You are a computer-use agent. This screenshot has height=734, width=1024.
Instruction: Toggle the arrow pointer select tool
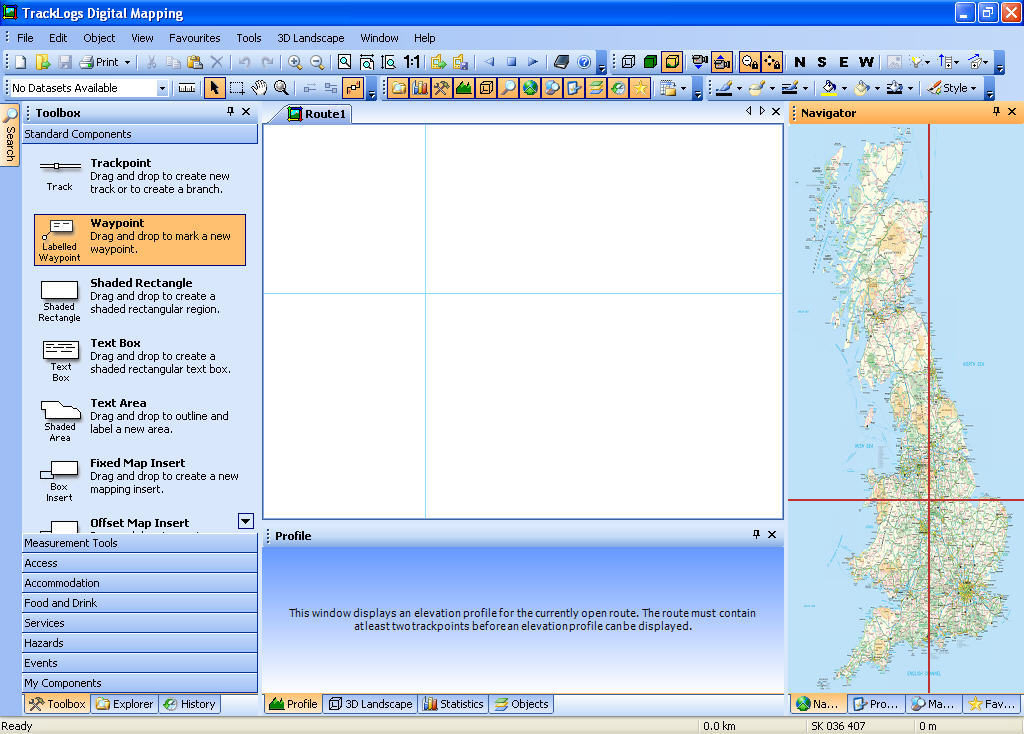pos(214,88)
